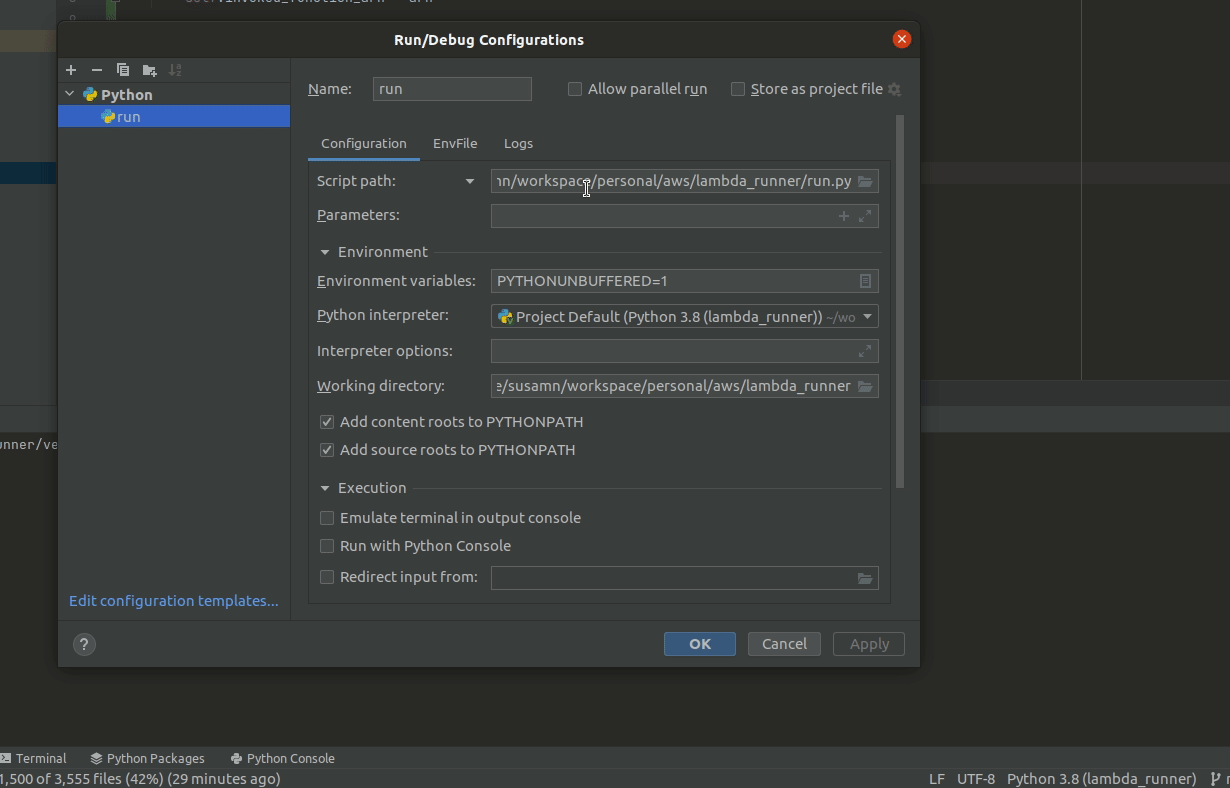Open environment variables editor icon

coord(865,281)
